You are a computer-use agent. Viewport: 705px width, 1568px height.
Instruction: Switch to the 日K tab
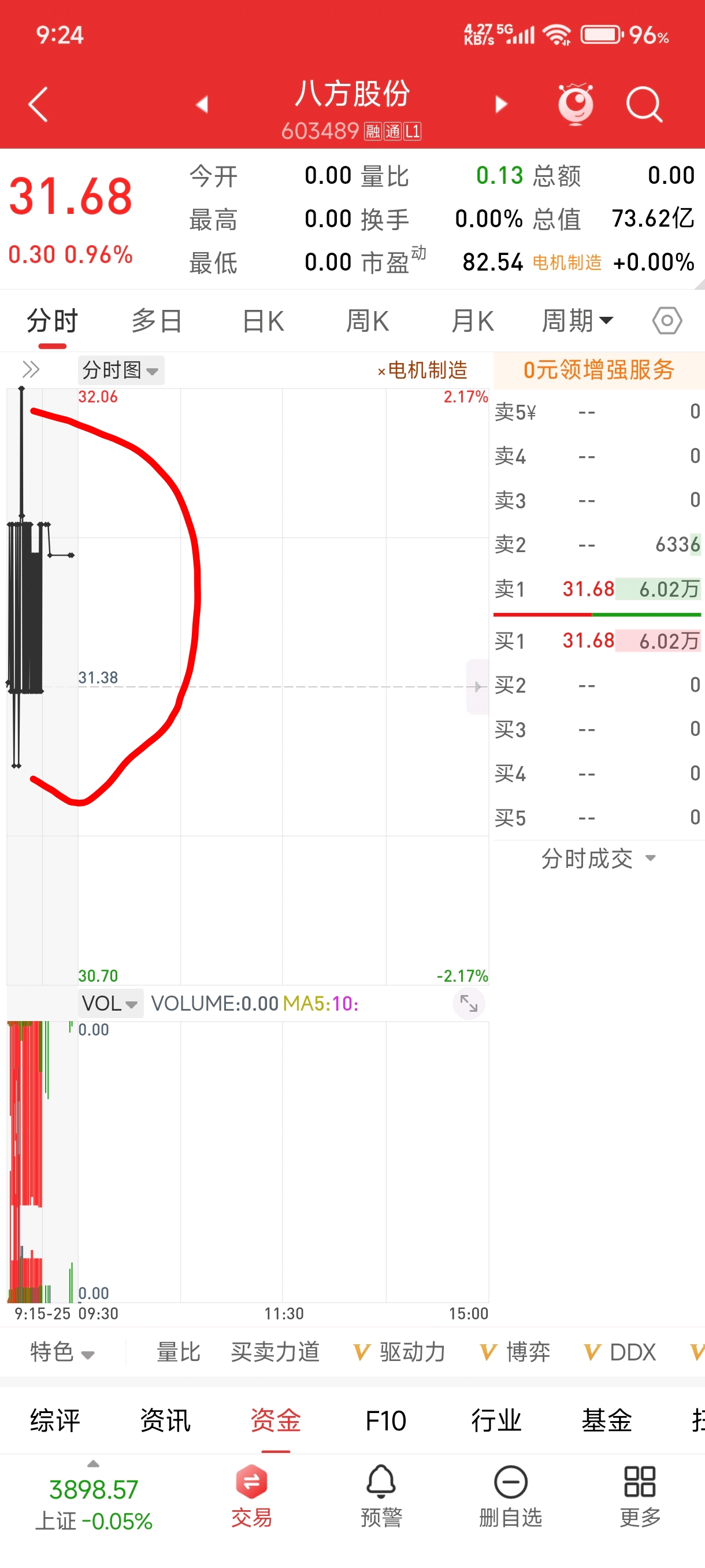(x=263, y=320)
